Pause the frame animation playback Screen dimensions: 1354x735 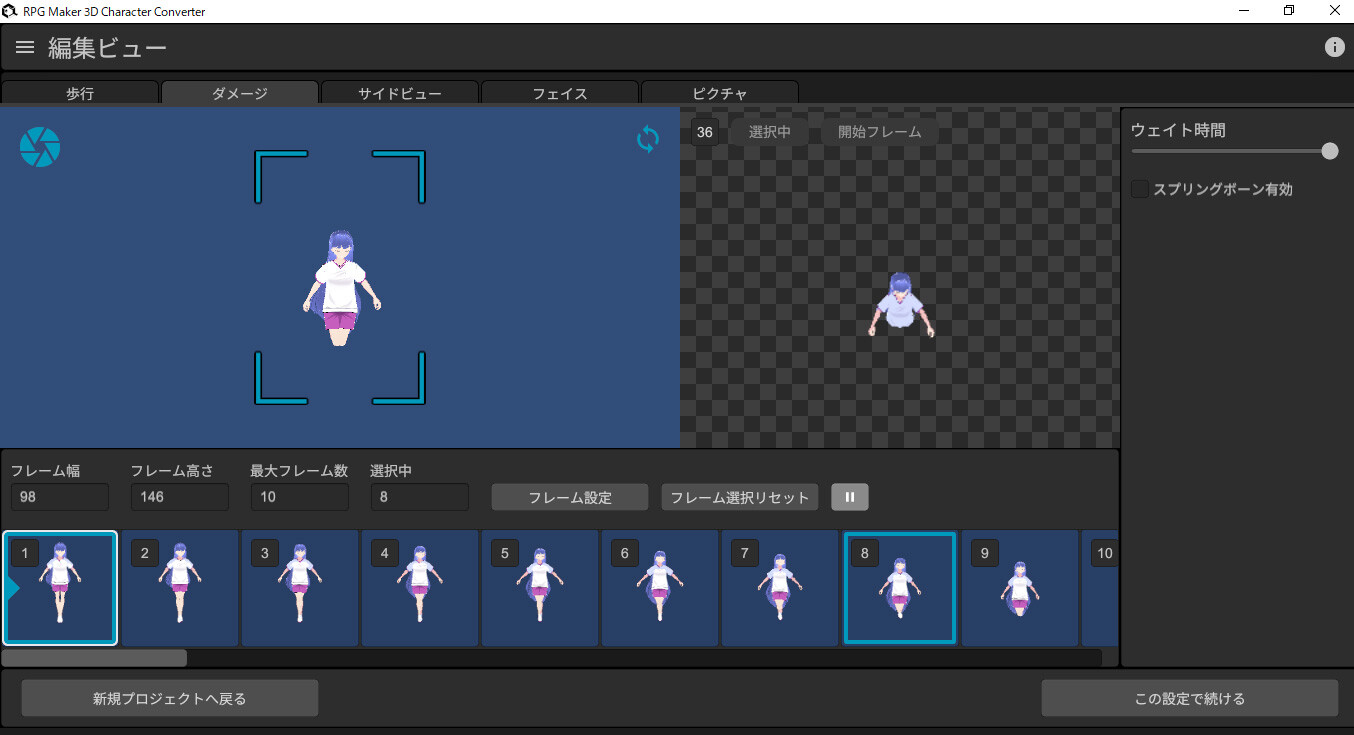[x=849, y=497]
